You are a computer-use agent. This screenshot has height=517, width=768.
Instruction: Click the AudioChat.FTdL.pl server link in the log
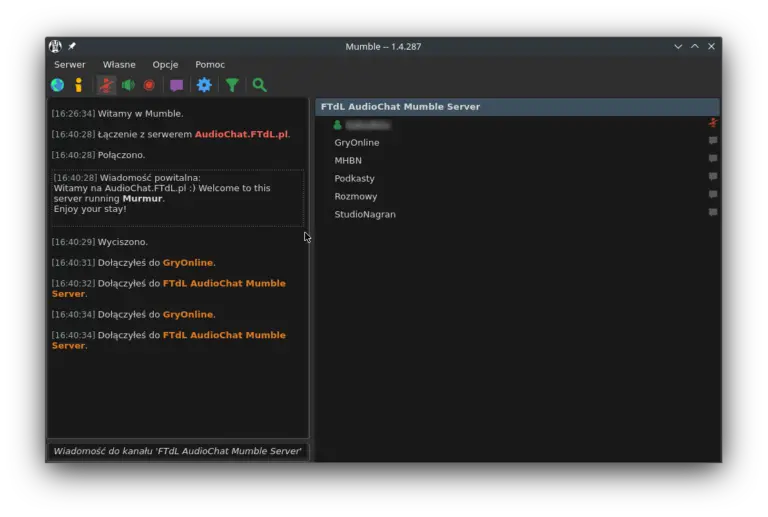pos(241,134)
